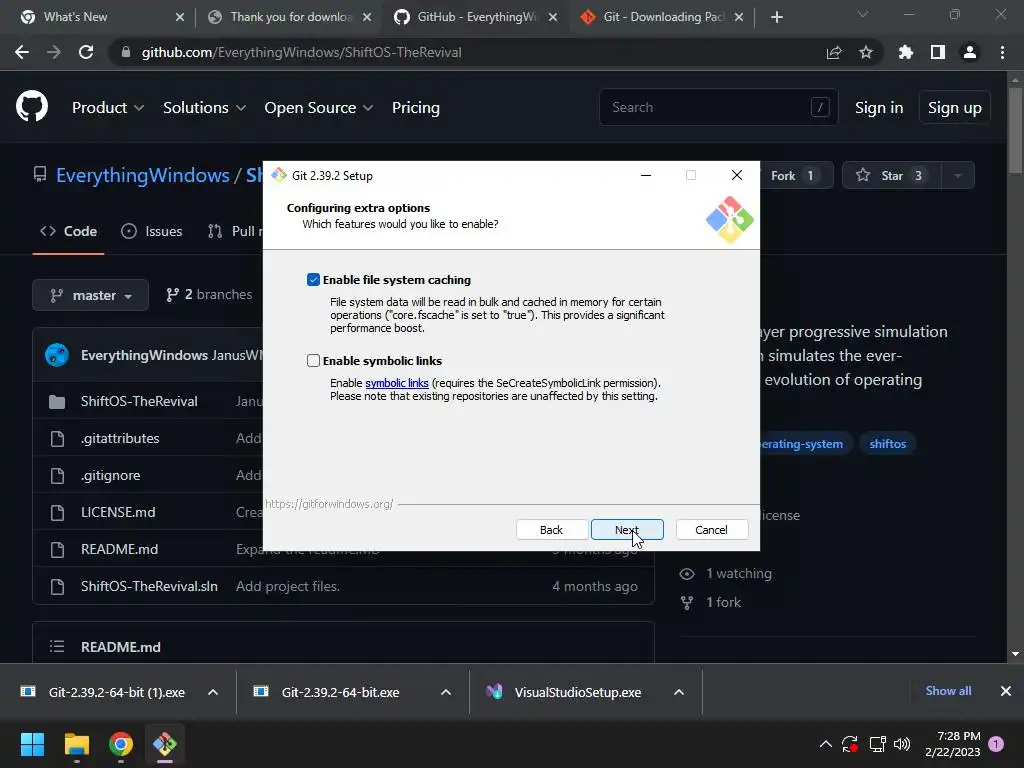Viewport: 1024px width, 768px height.
Task: Open the Windows Start menu
Action: pyautogui.click(x=32, y=744)
